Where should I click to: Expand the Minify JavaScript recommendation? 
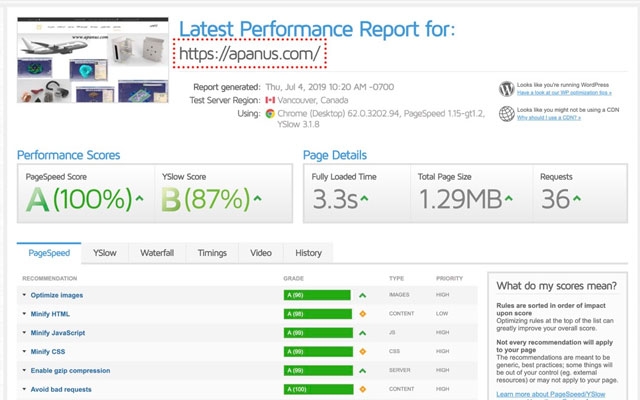point(24,332)
